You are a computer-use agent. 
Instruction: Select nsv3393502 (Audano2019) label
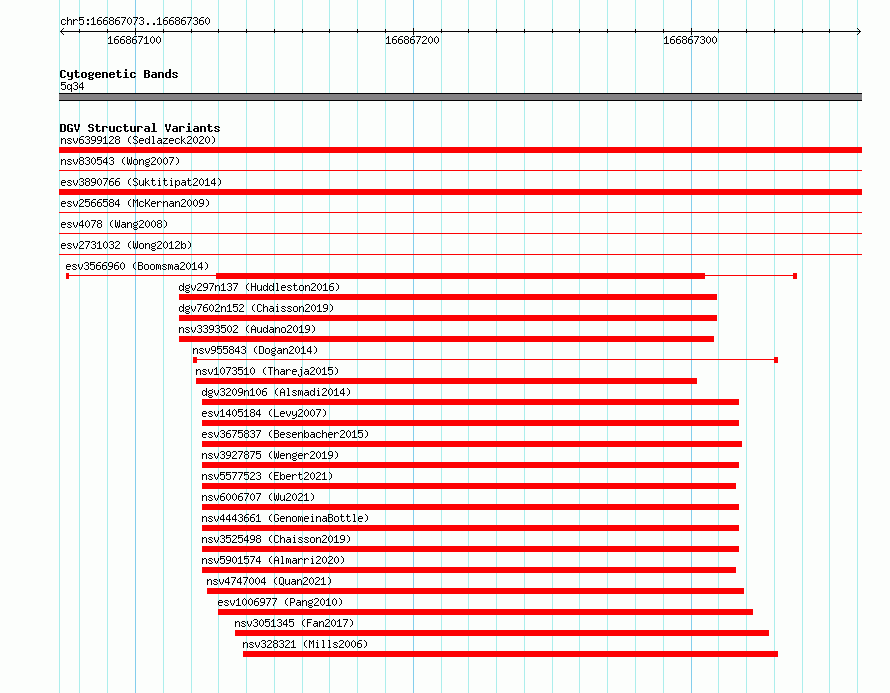(247, 329)
